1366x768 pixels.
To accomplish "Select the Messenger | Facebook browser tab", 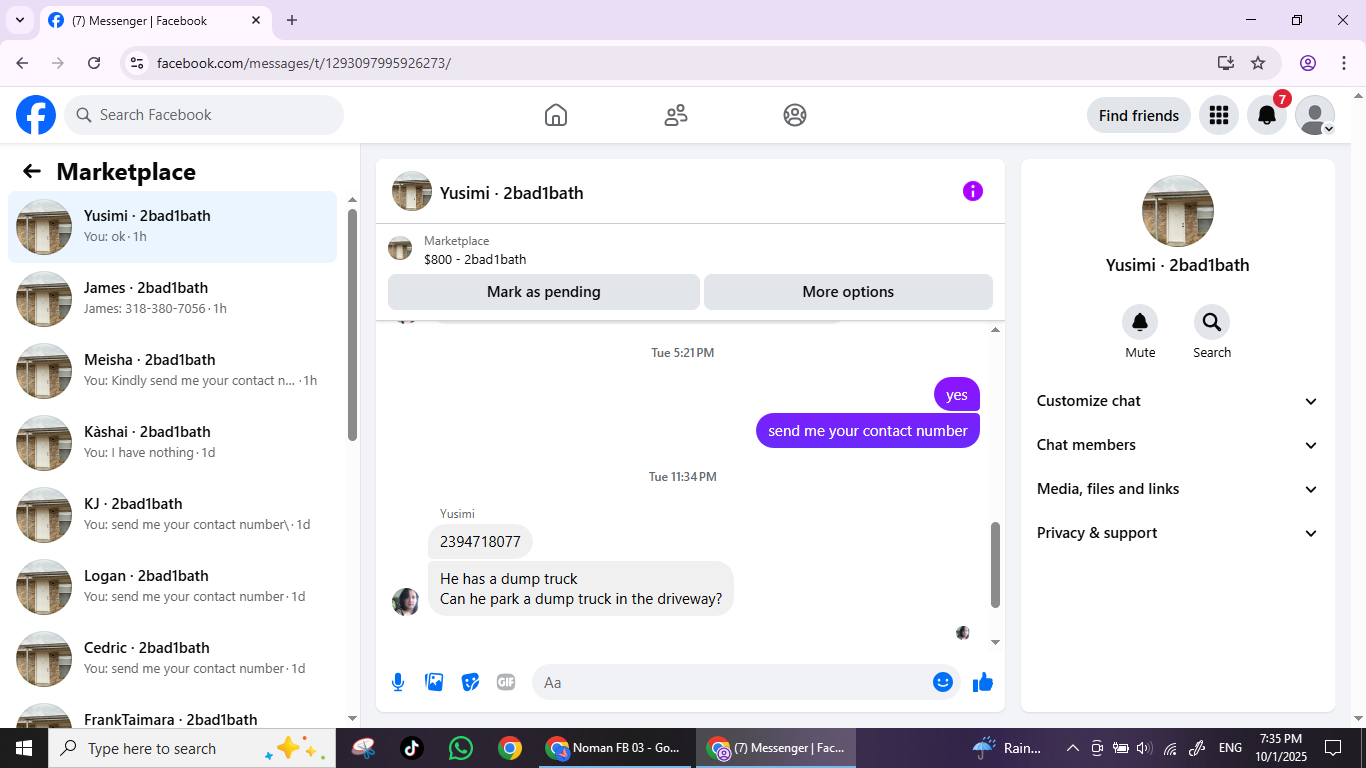I will 155,20.
